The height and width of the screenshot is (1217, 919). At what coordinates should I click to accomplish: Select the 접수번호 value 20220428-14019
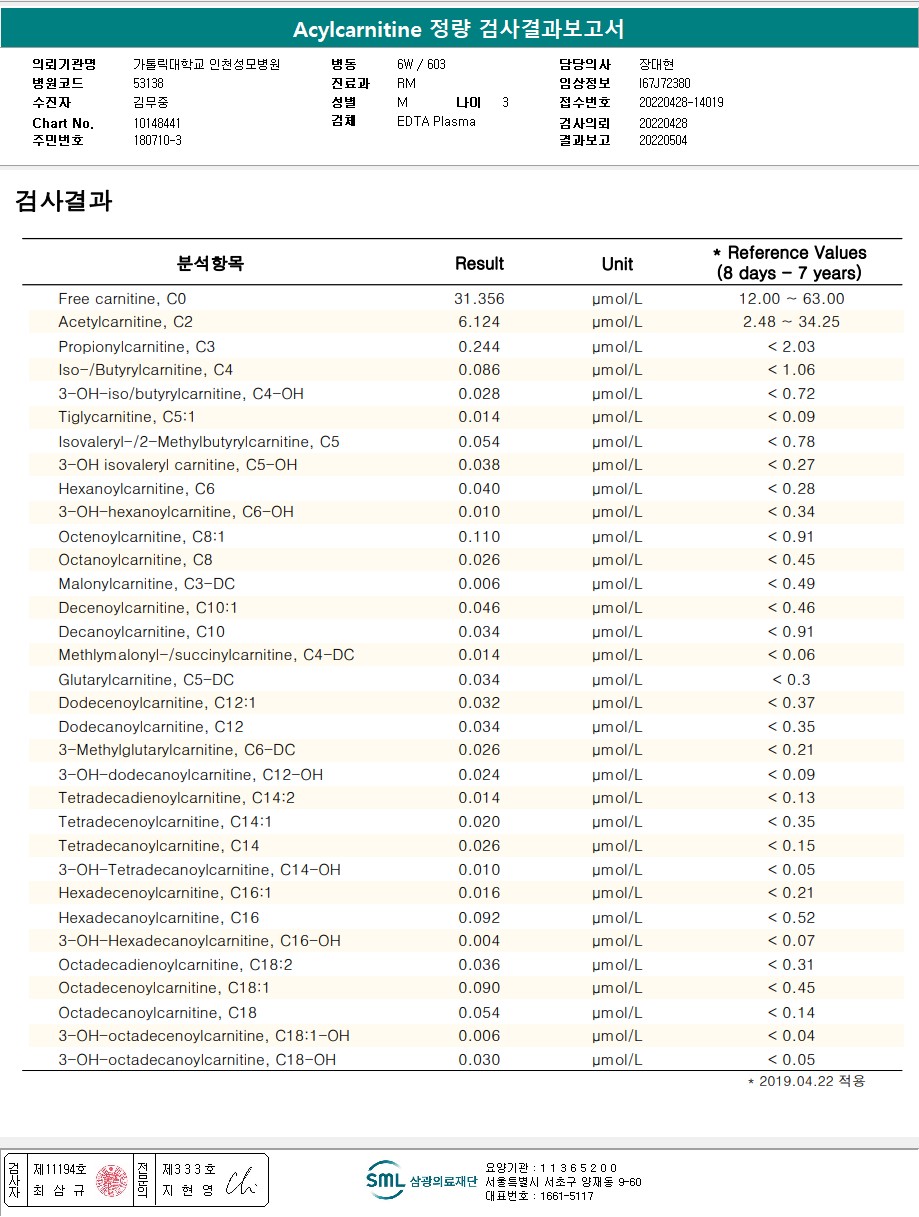[x=681, y=102]
